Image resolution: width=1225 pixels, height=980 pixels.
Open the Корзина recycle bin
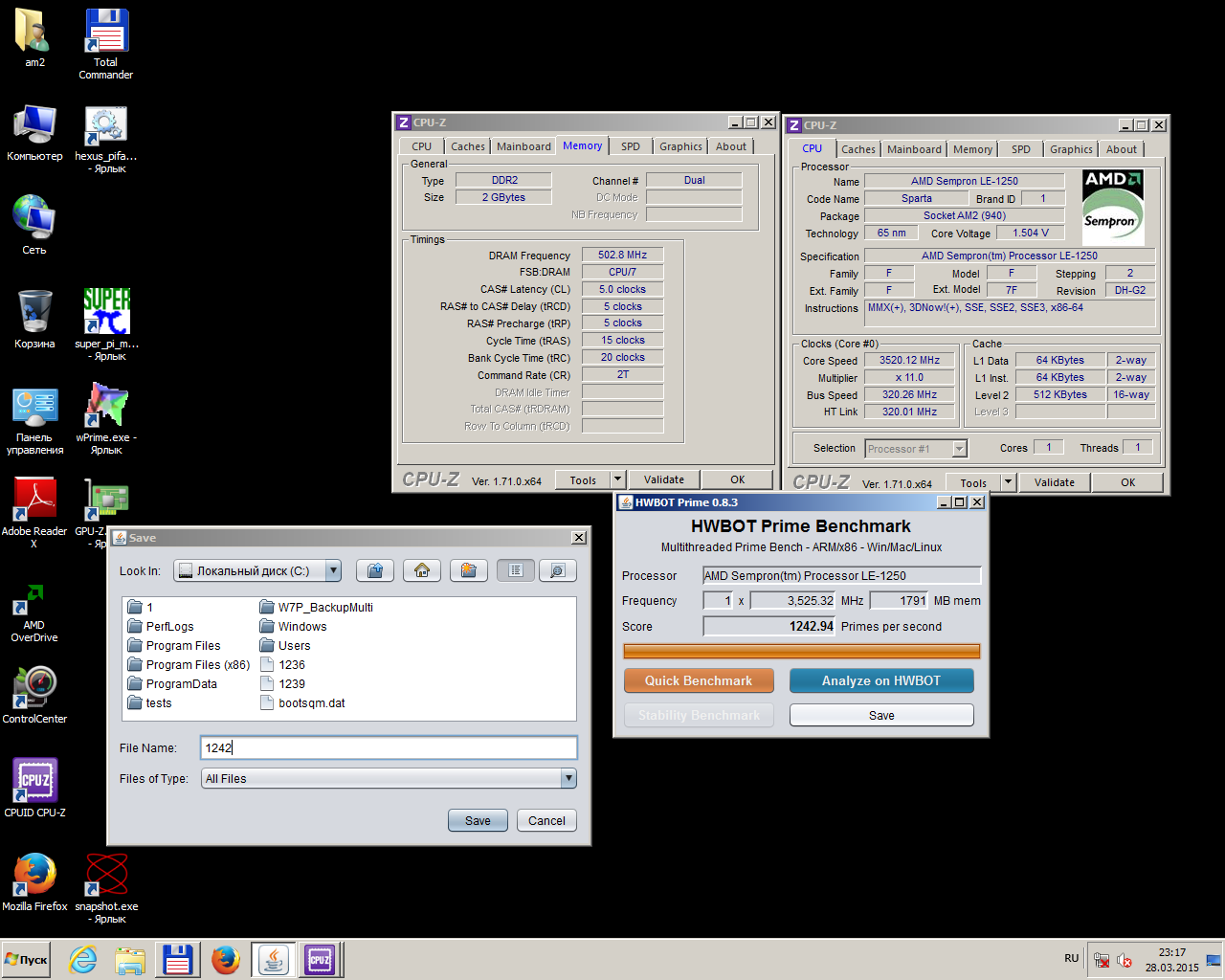pyautogui.click(x=34, y=320)
